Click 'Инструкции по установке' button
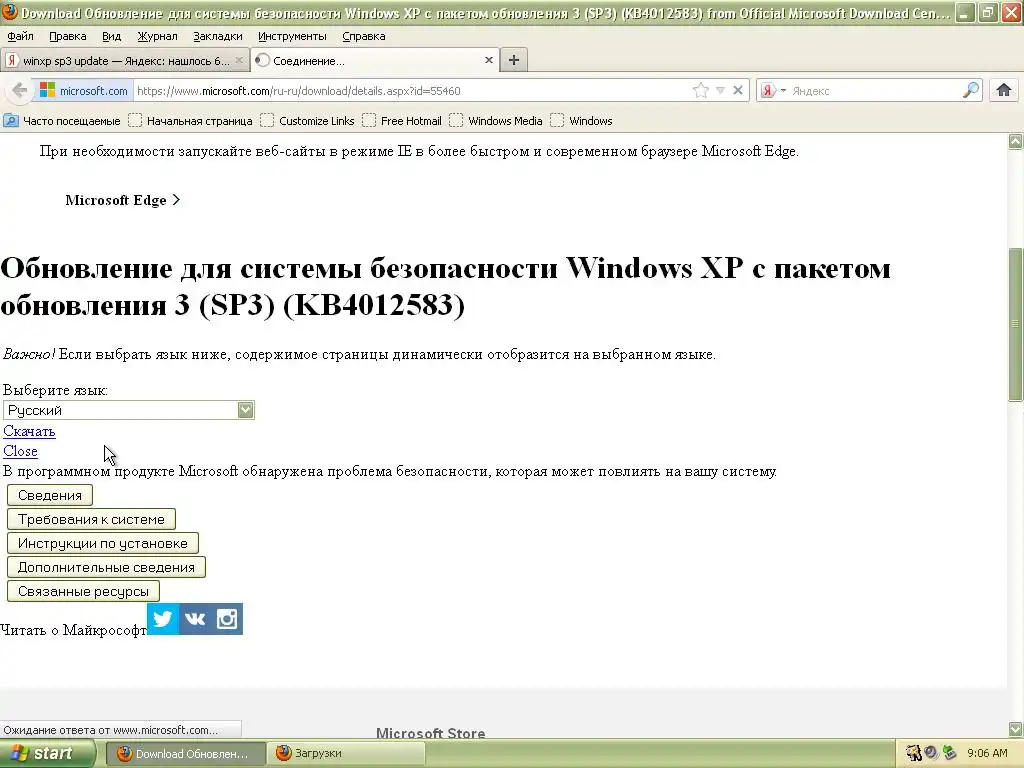Screen dimensions: 1024x768 point(103,543)
